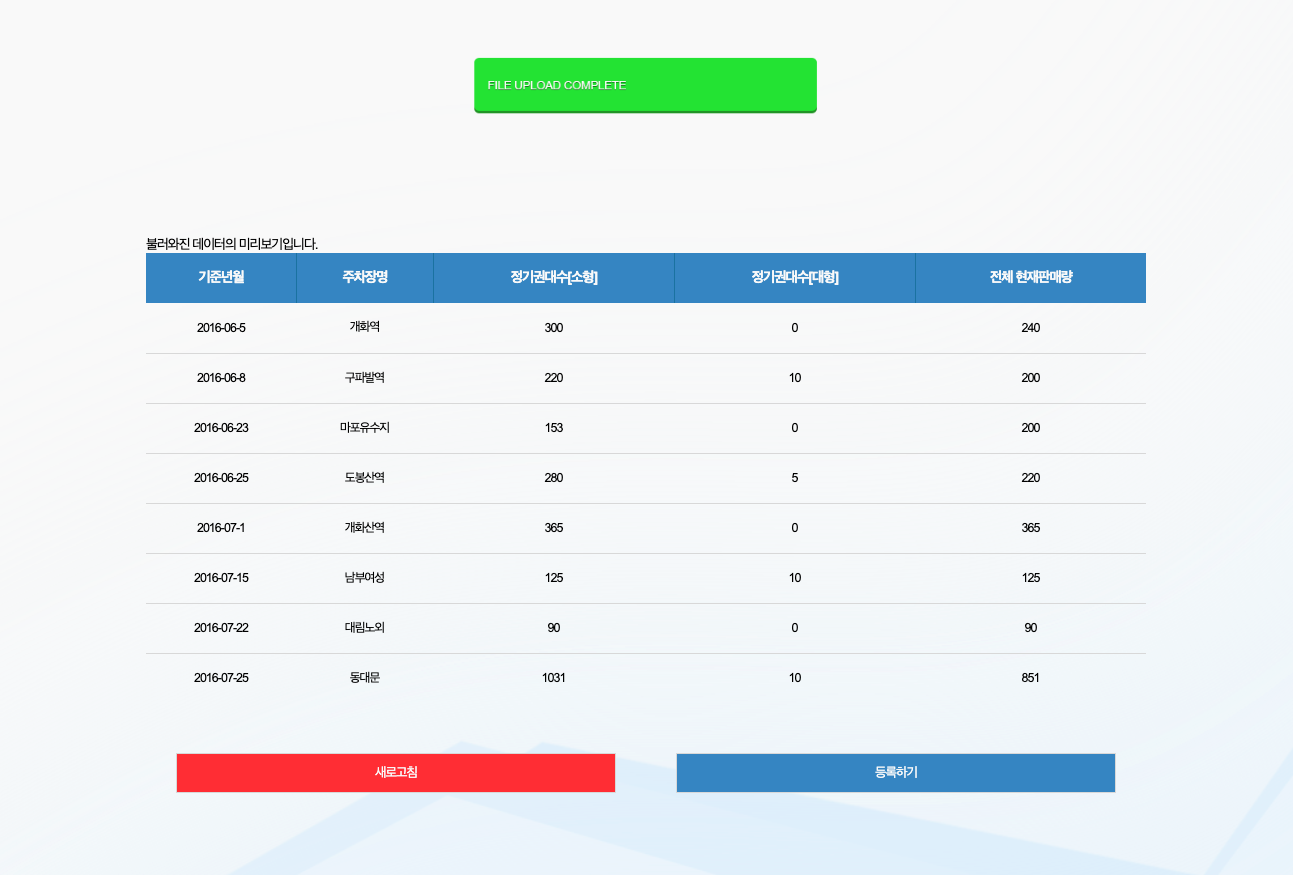Select date cell 2016-07-15
The width and height of the screenshot is (1293, 875).
(x=221, y=578)
